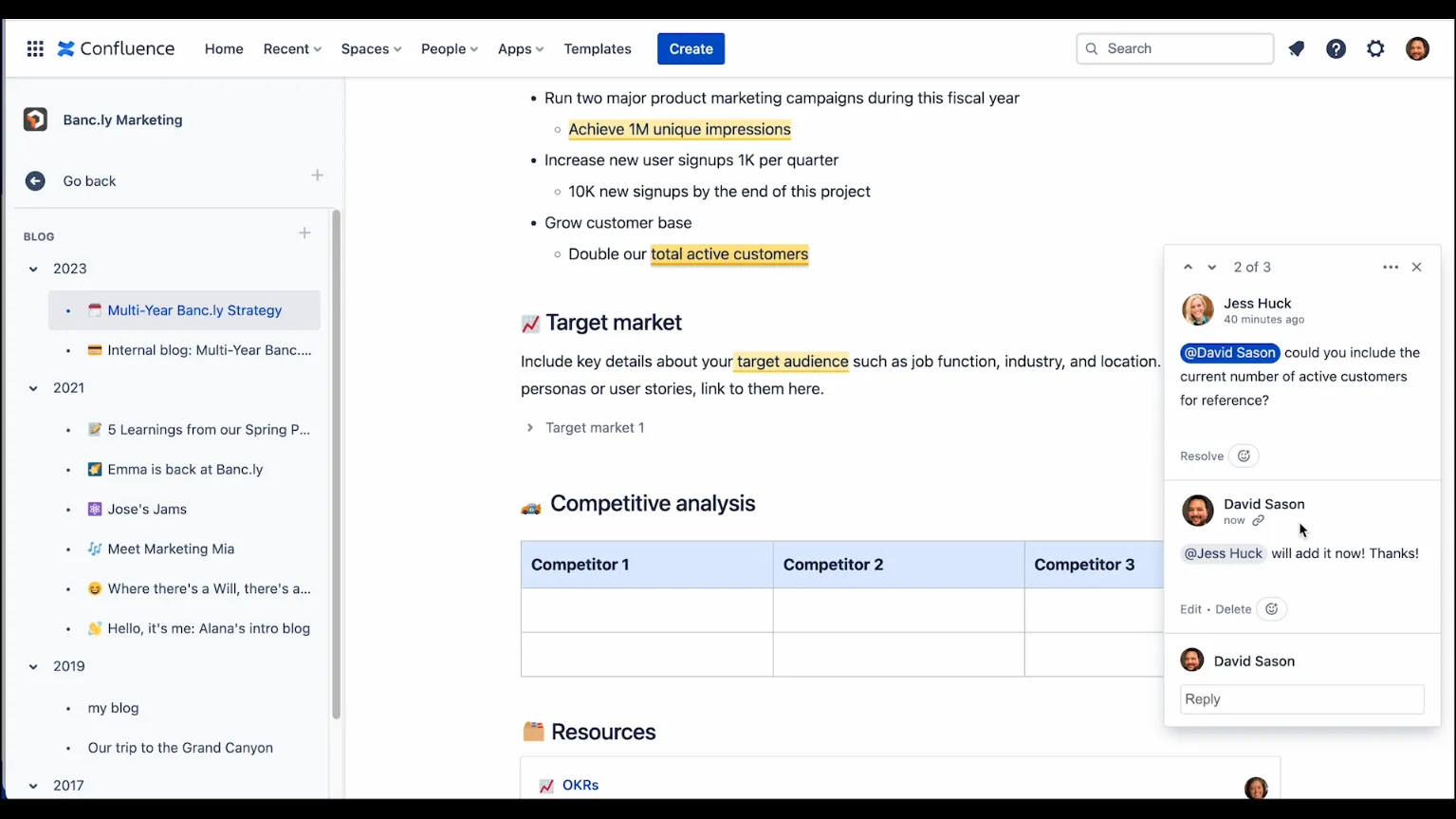
Task: Open Meet Marketing Mia blog post
Action: pos(171,549)
